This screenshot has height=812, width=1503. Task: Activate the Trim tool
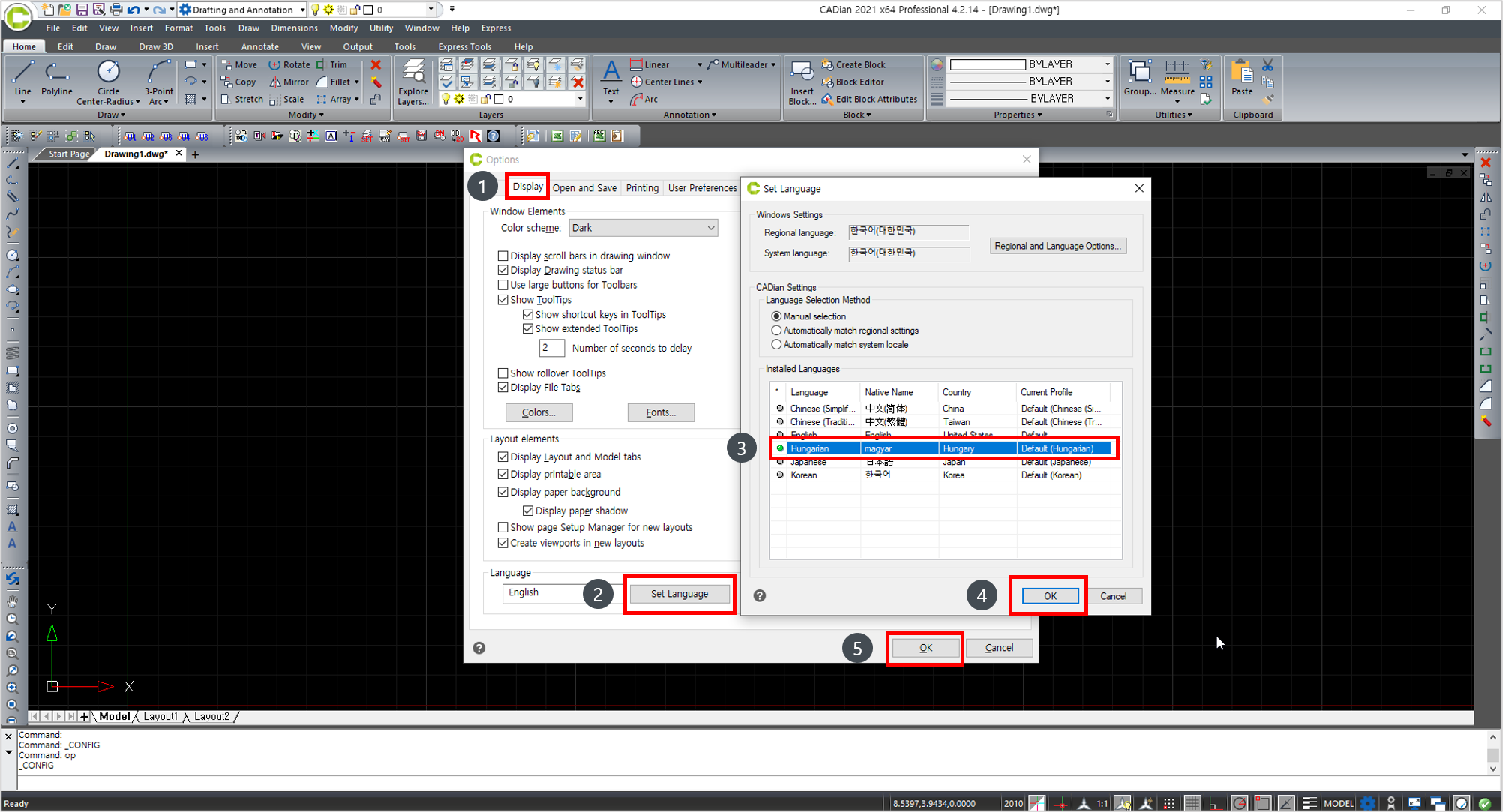[331, 65]
